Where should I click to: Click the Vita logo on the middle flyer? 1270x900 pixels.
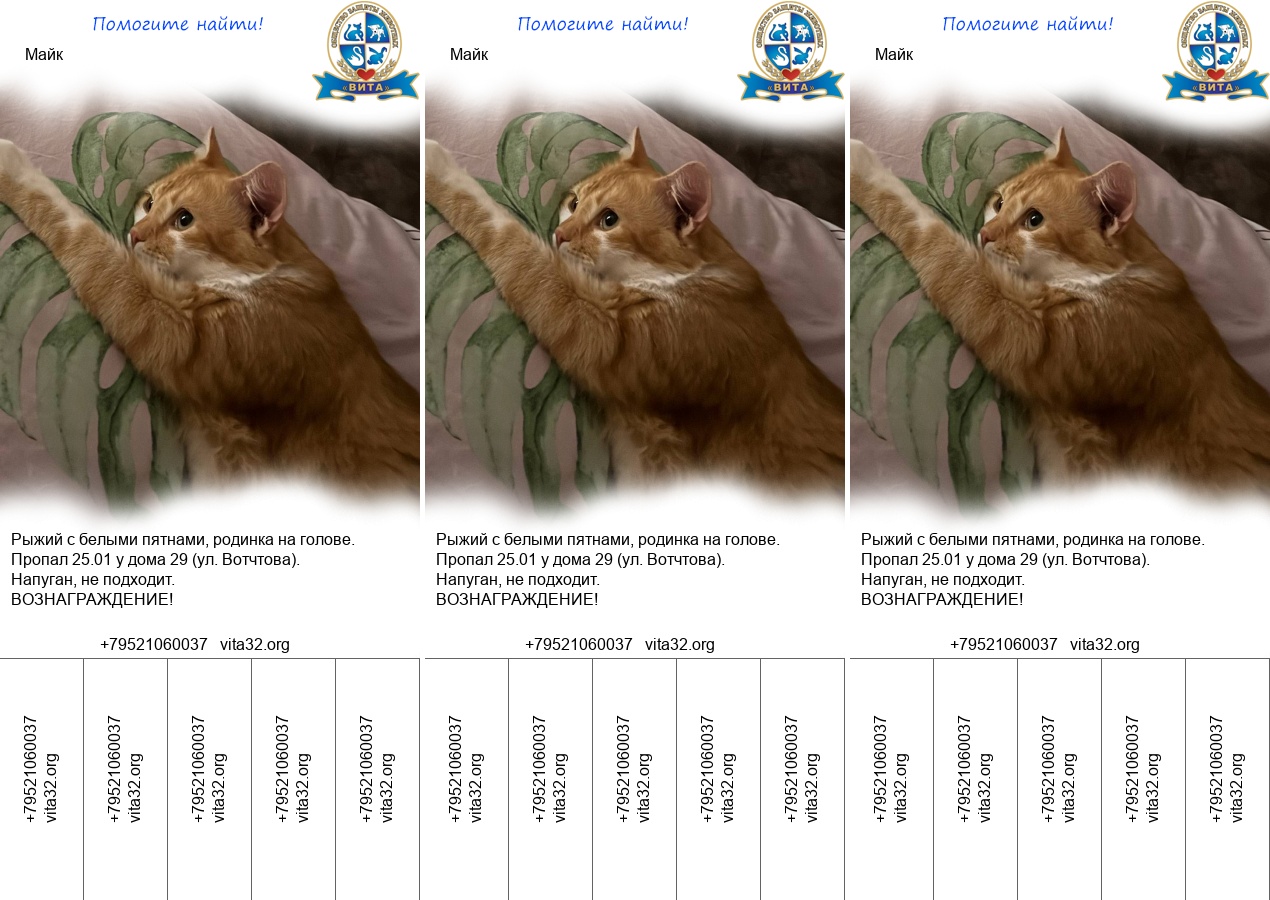pos(790,52)
